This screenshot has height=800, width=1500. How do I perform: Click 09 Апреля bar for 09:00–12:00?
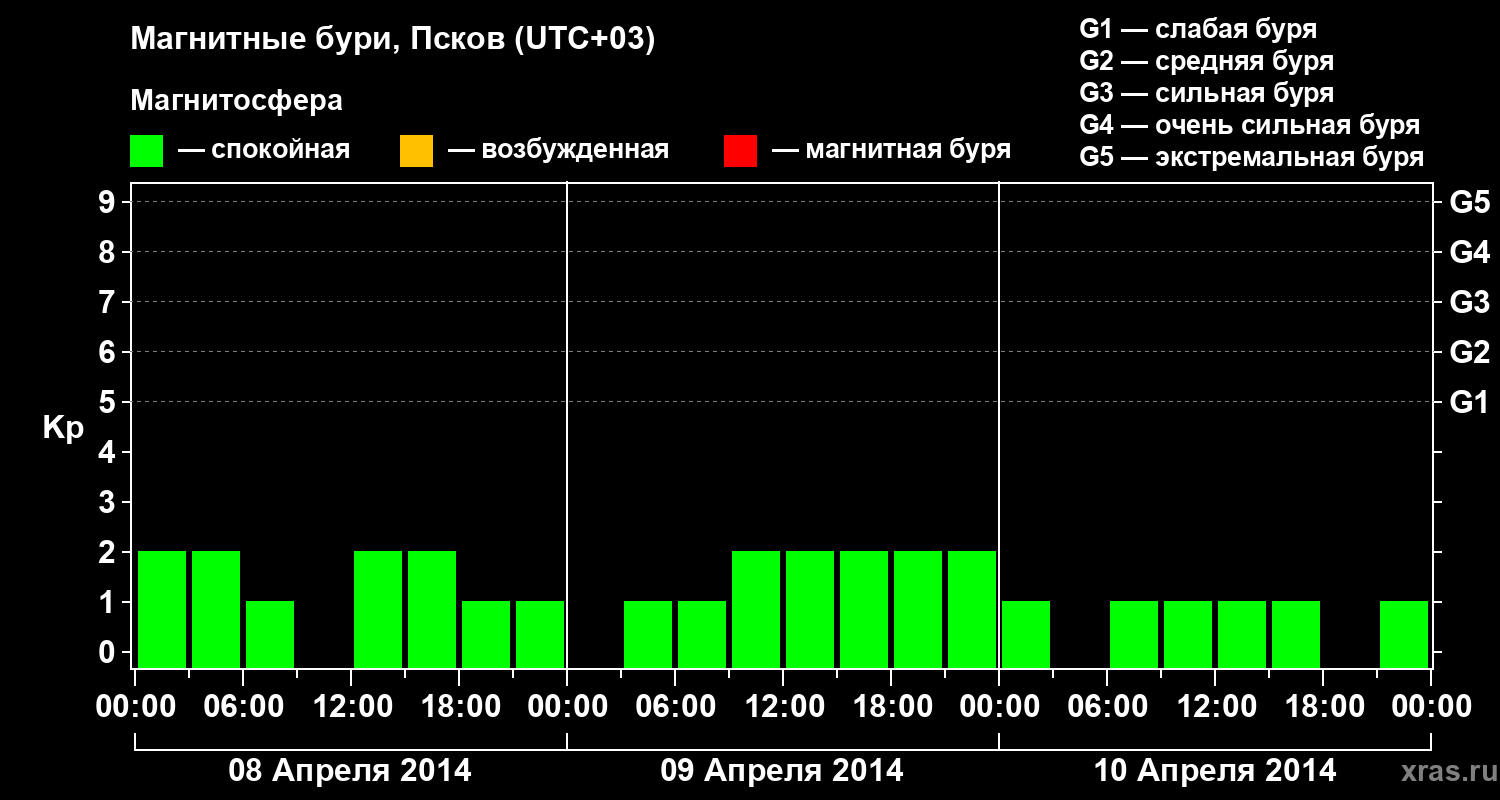(756, 609)
